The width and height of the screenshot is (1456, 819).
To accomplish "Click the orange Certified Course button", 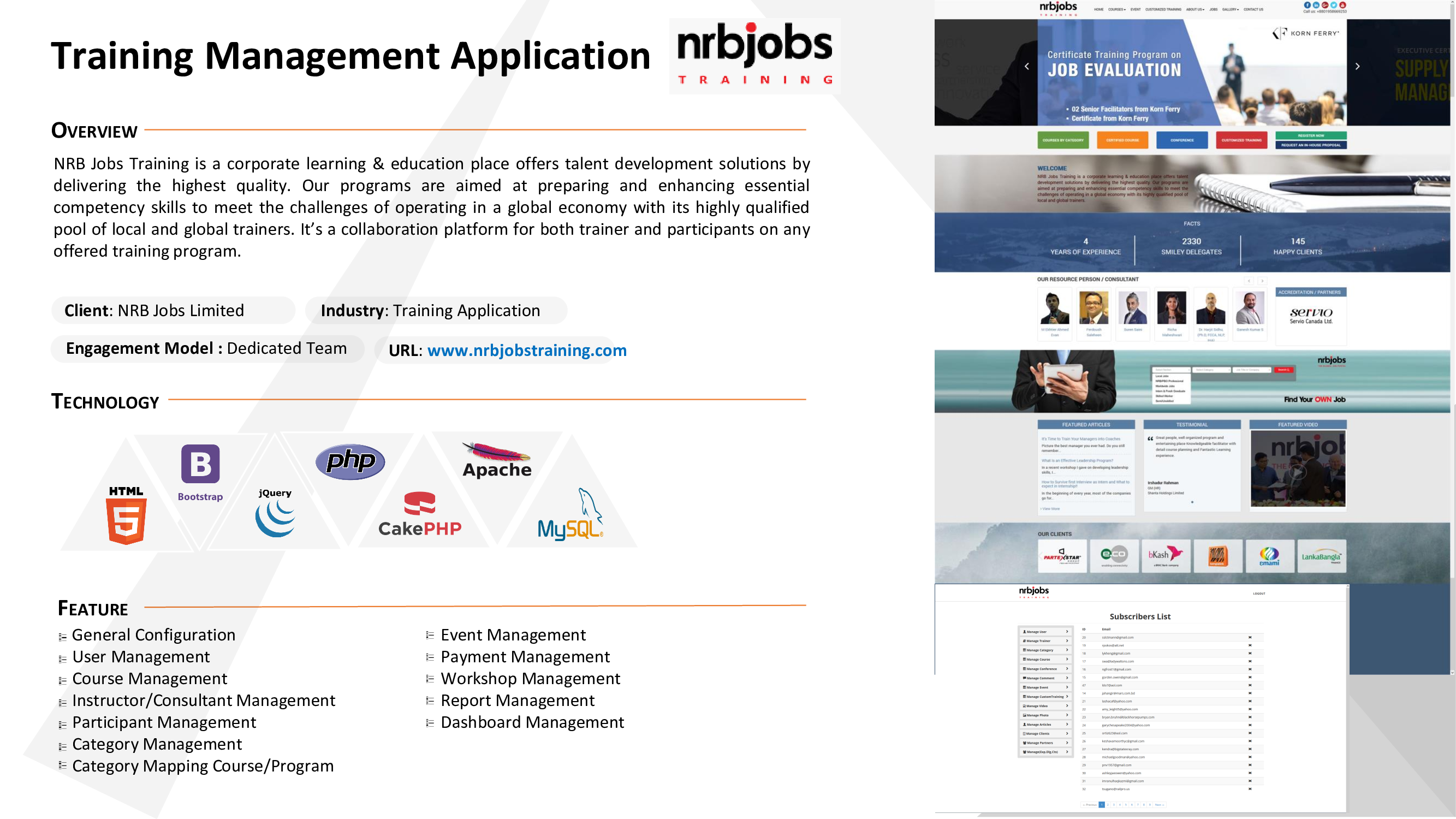I will click(1122, 140).
